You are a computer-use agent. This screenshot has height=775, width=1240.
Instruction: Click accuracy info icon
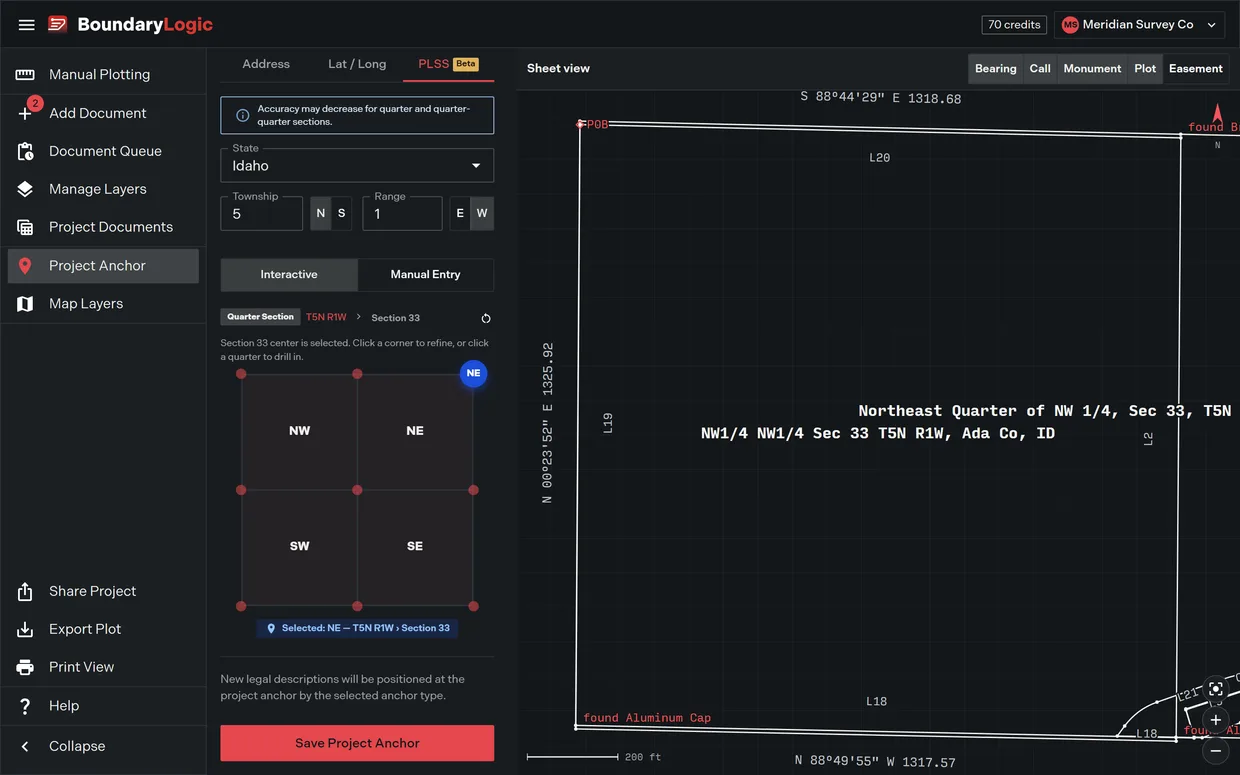242,115
